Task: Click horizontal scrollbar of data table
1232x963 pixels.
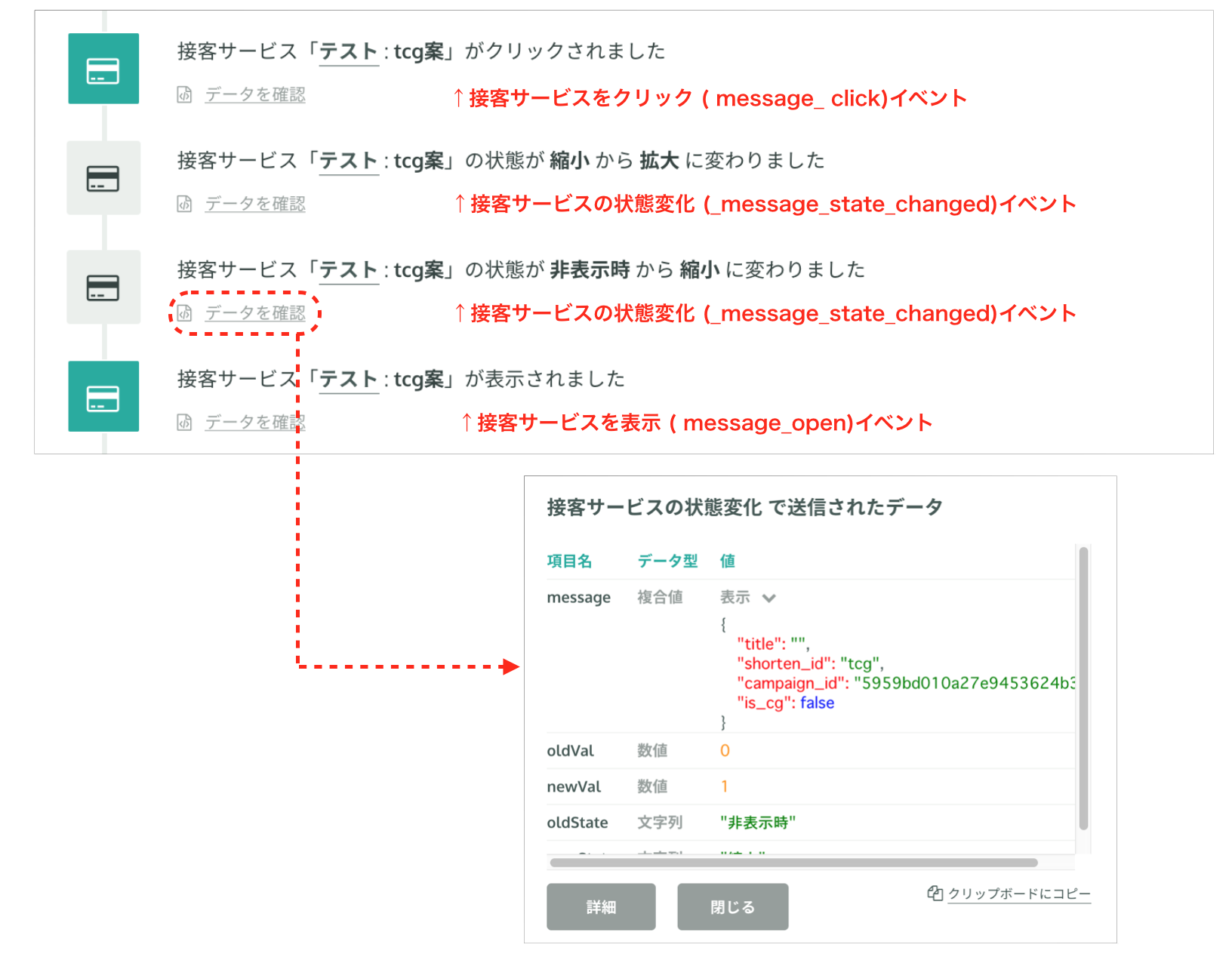Action: click(x=793, y=863)
